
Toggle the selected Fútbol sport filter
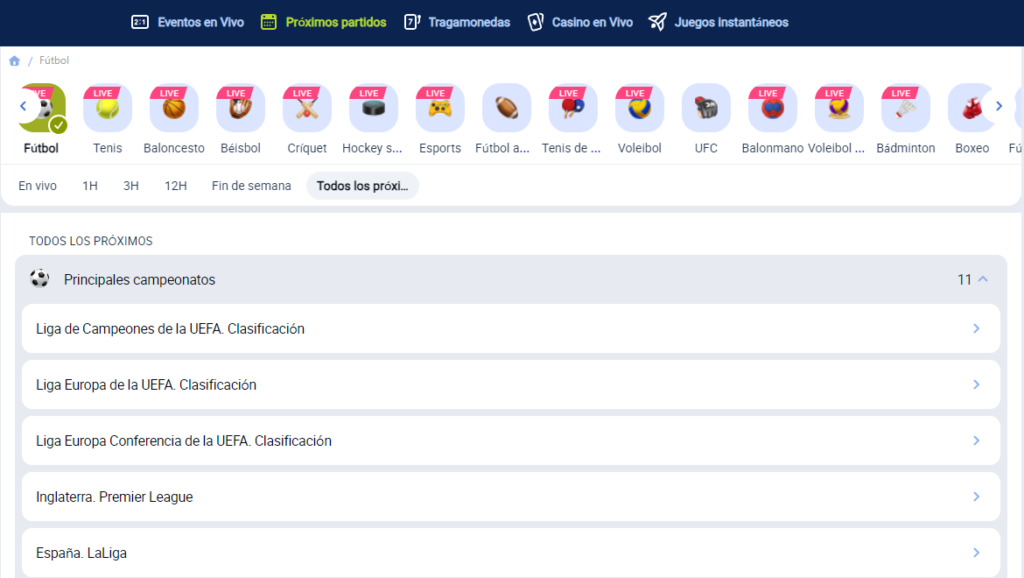coord(42,108)
